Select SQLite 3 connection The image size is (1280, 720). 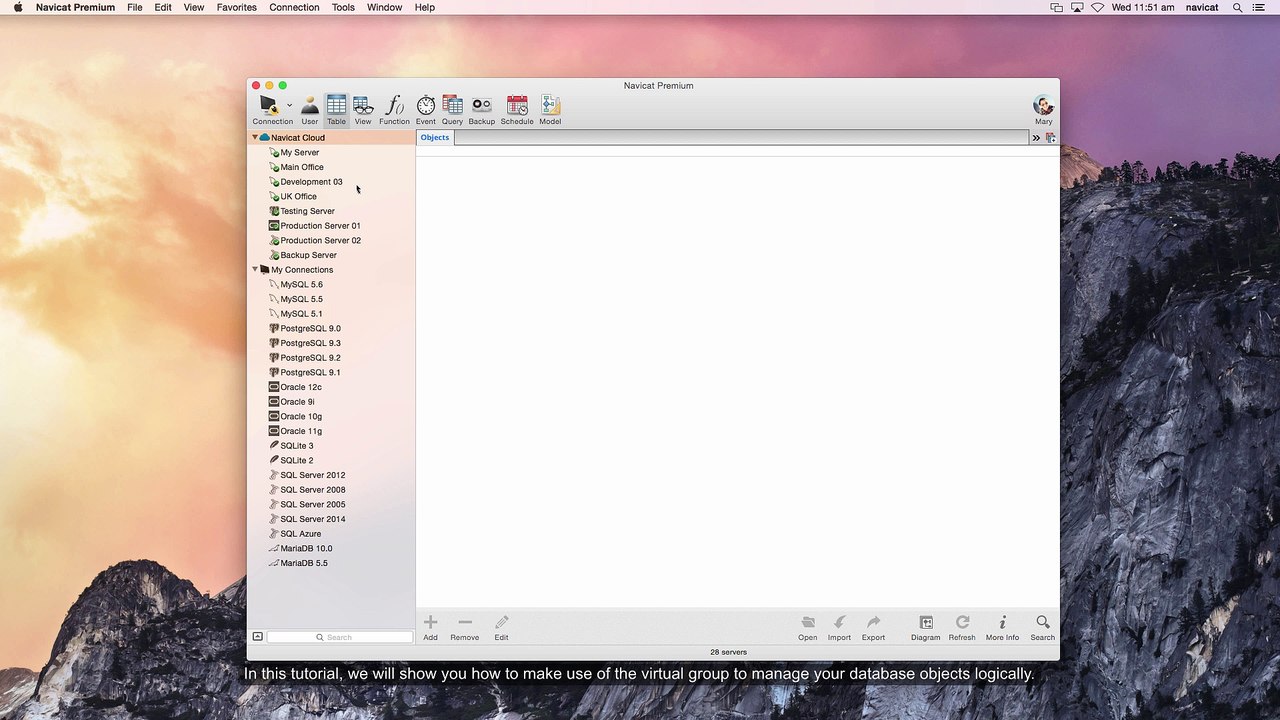click(x=296, y=446)
